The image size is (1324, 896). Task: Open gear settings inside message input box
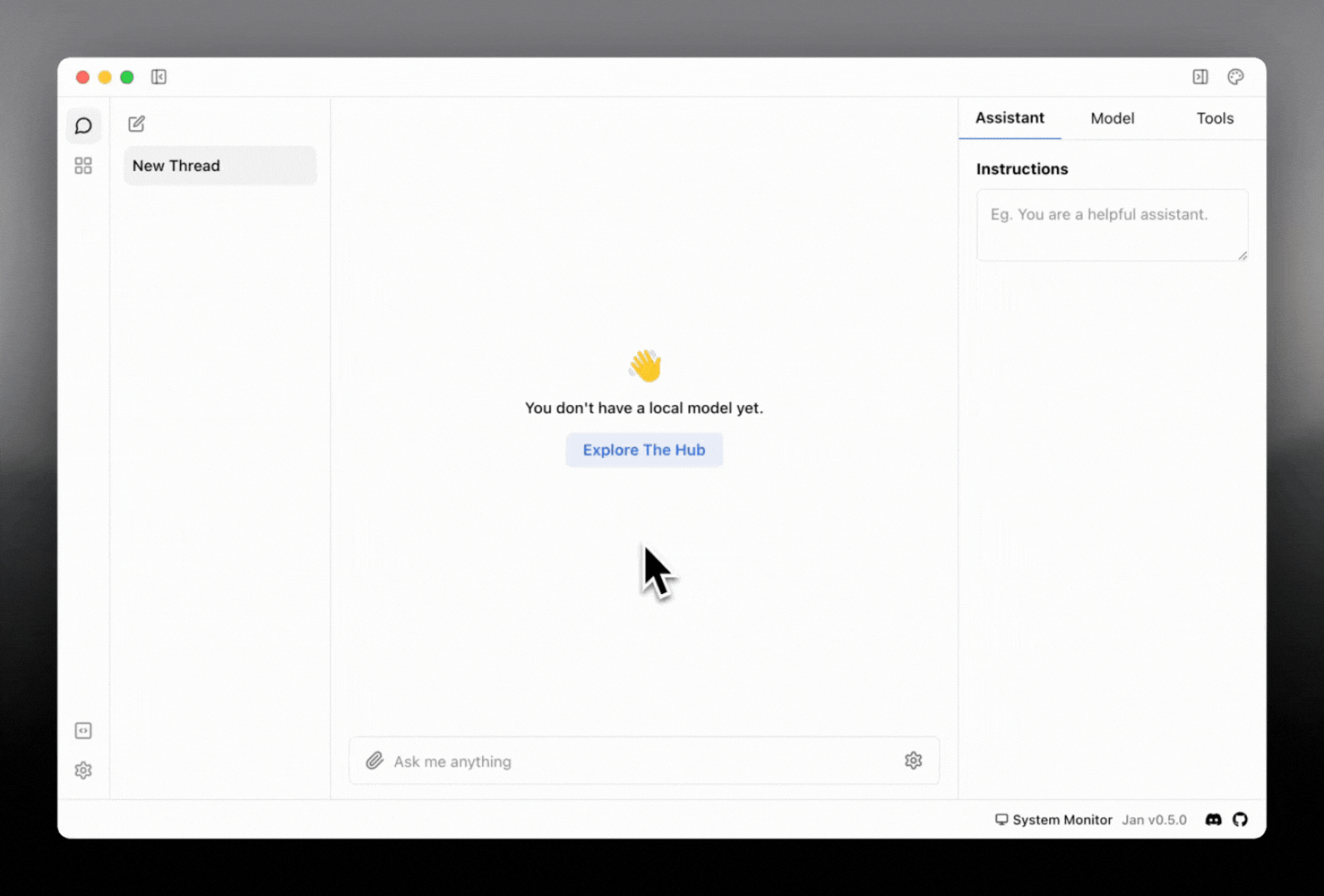[913, 761]
